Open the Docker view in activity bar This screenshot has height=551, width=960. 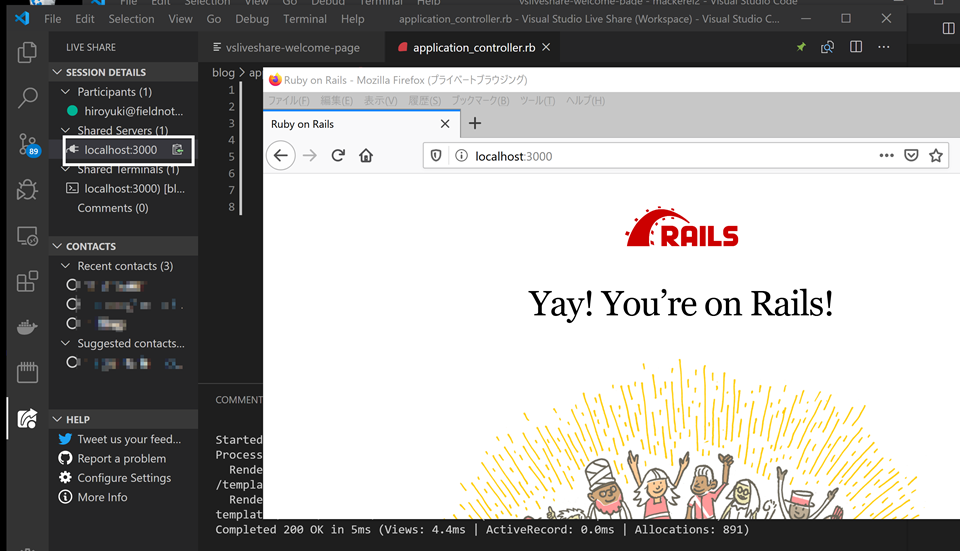tap(27, 328)
